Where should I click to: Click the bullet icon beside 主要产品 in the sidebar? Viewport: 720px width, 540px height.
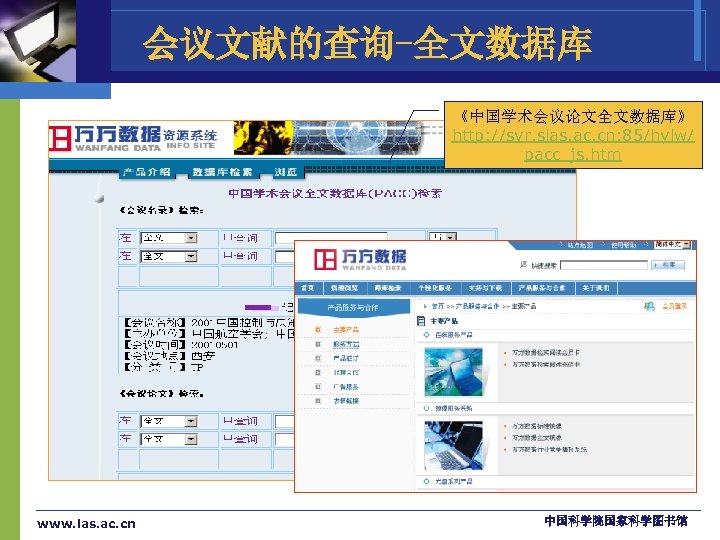tap(318, 330)
